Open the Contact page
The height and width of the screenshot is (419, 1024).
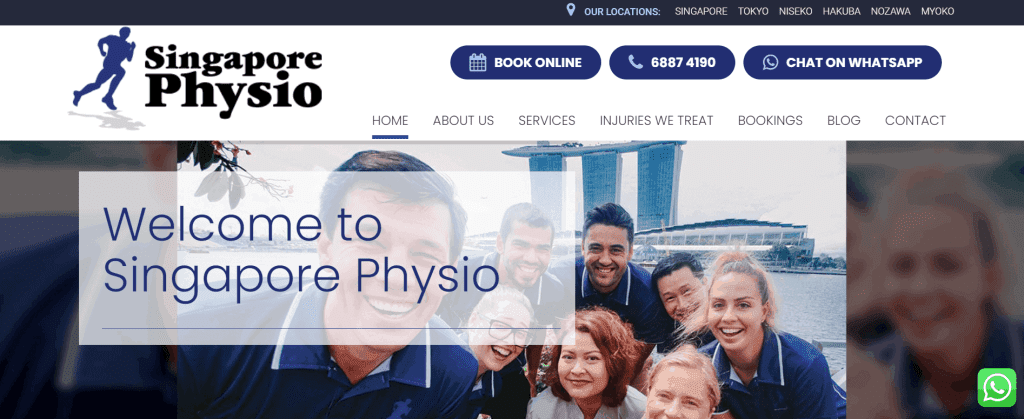coord(915,121)
